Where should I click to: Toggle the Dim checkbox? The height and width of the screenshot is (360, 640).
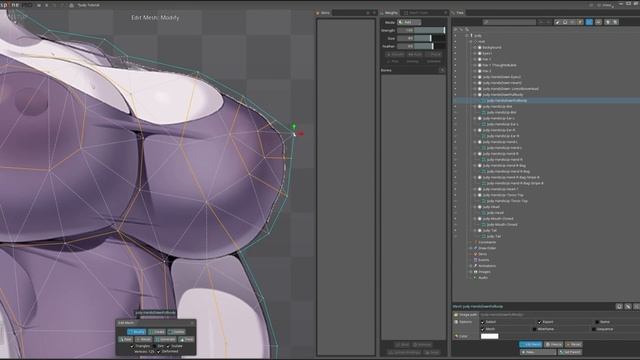coord(155,346)
